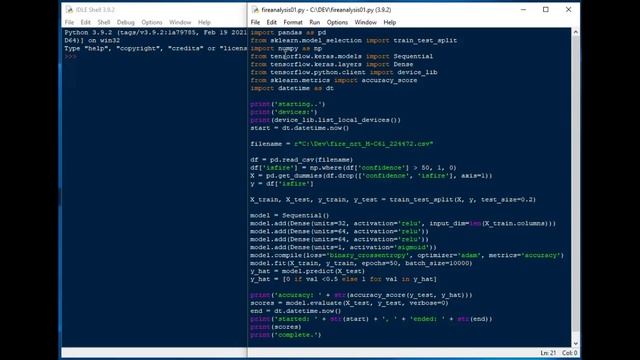Screen dimensions: 640x360
Task: Click the sigmoid Dense layer line
Action: [x=343, y=247]
